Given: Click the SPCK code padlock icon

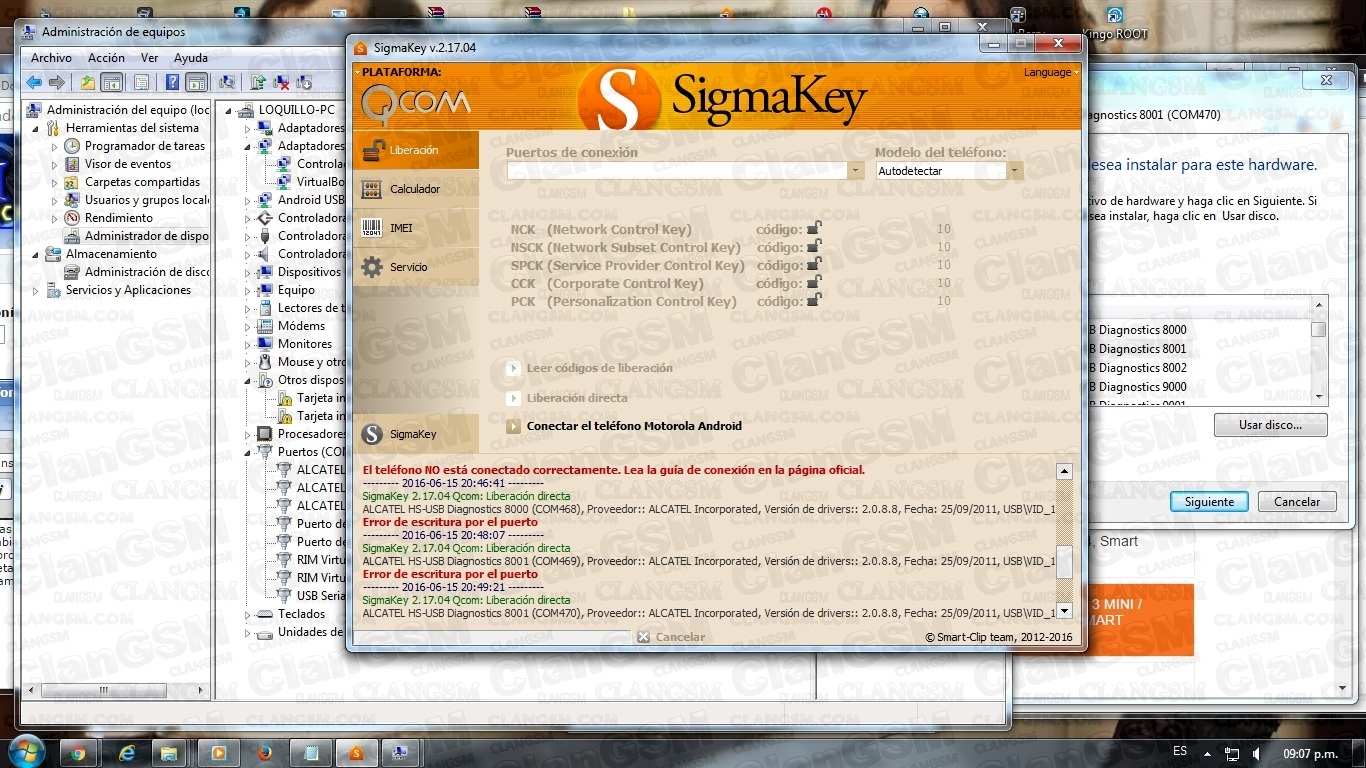Looking at the screenshot, I should point(814,265).
